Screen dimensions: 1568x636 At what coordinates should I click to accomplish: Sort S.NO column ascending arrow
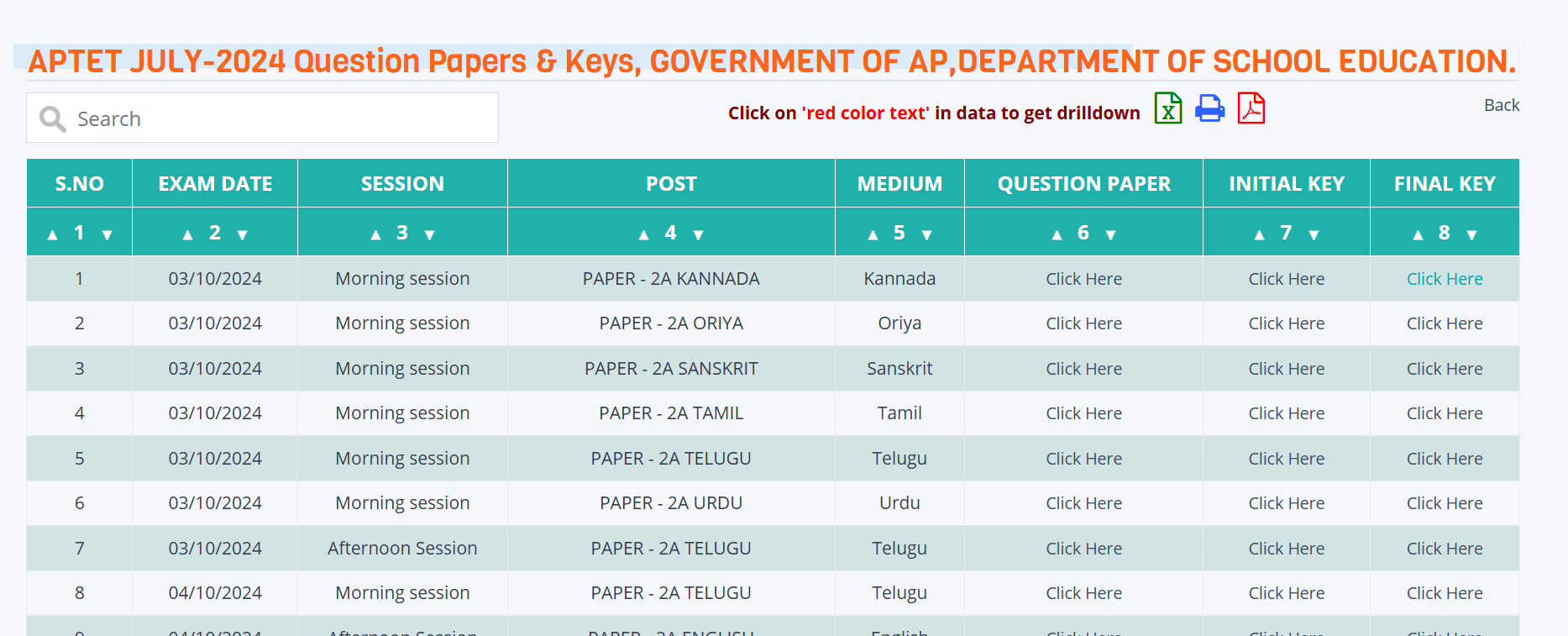coord(52,235)
